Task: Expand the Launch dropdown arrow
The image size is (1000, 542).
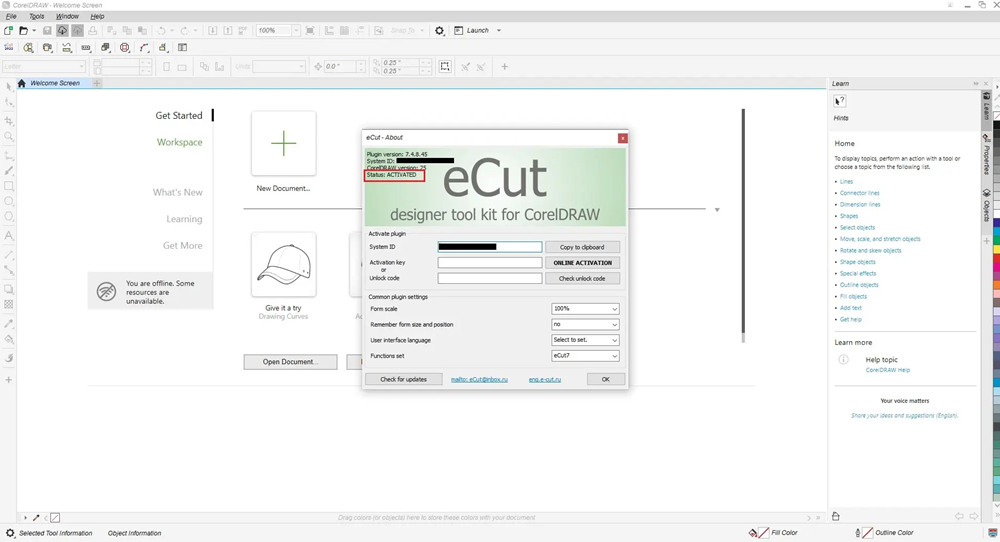Action: click(499, 31)
